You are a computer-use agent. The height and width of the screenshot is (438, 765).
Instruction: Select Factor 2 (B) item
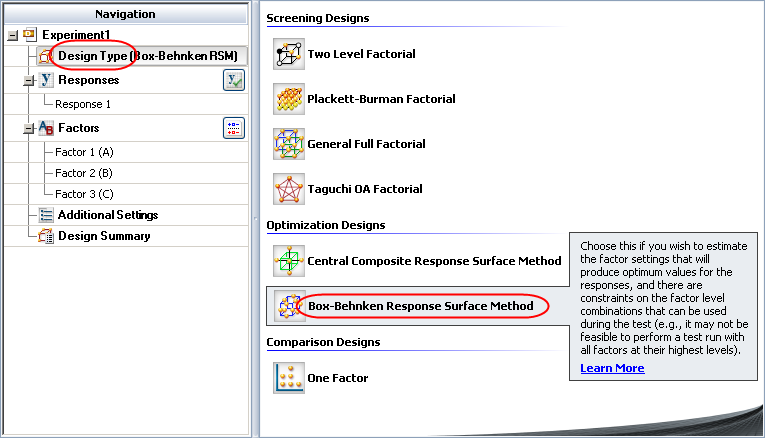[x=84, y=173]
